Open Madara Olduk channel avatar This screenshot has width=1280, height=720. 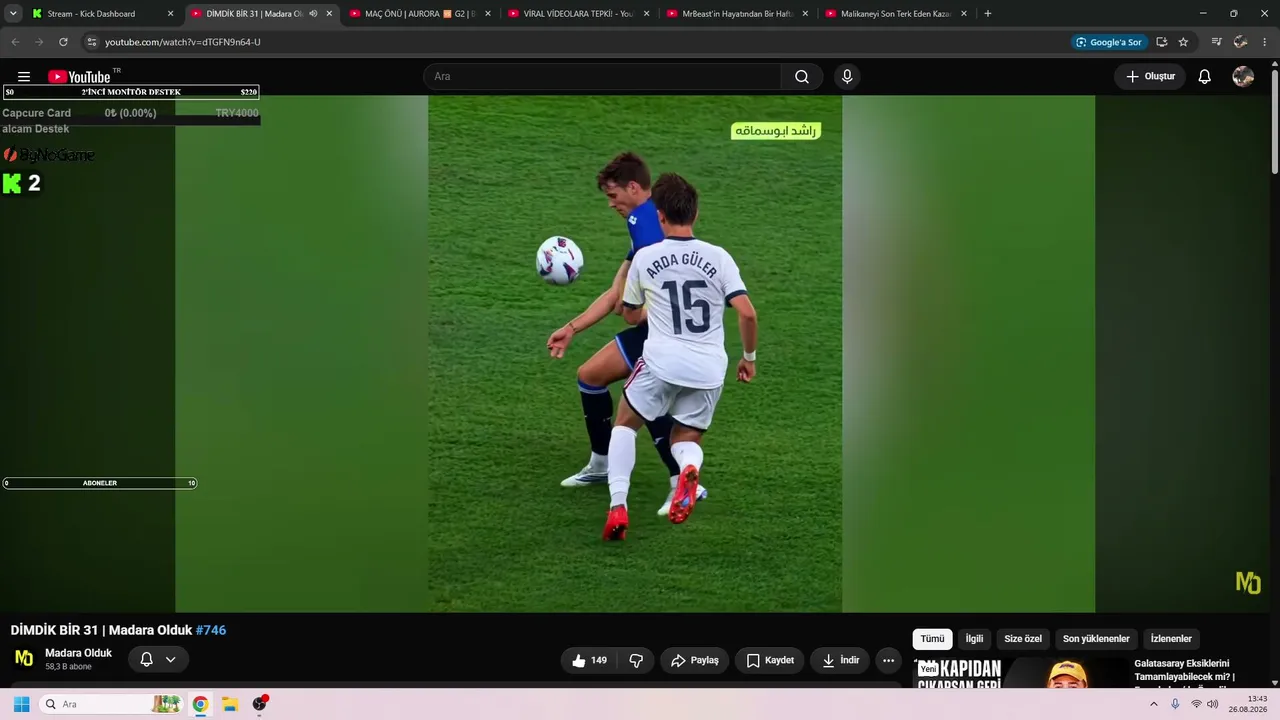[x=24, y=658]
